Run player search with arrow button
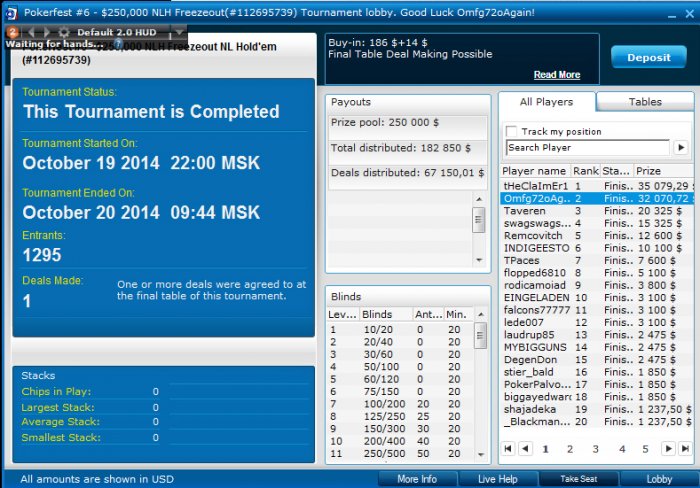The height and width of the screenshot is (488, 700). [x=681, y=147]
